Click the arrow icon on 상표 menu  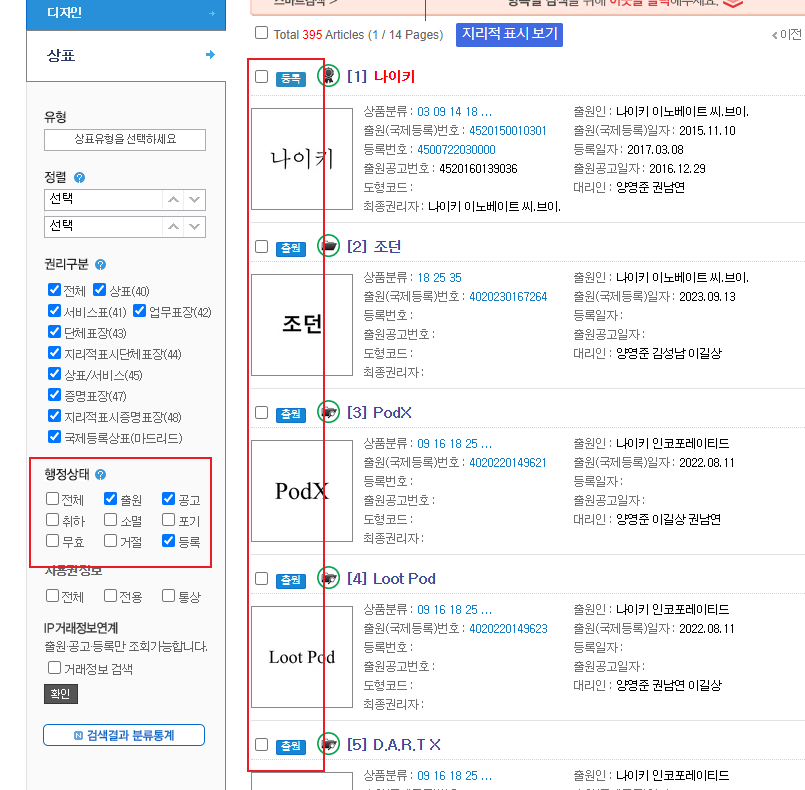[210, 54]
